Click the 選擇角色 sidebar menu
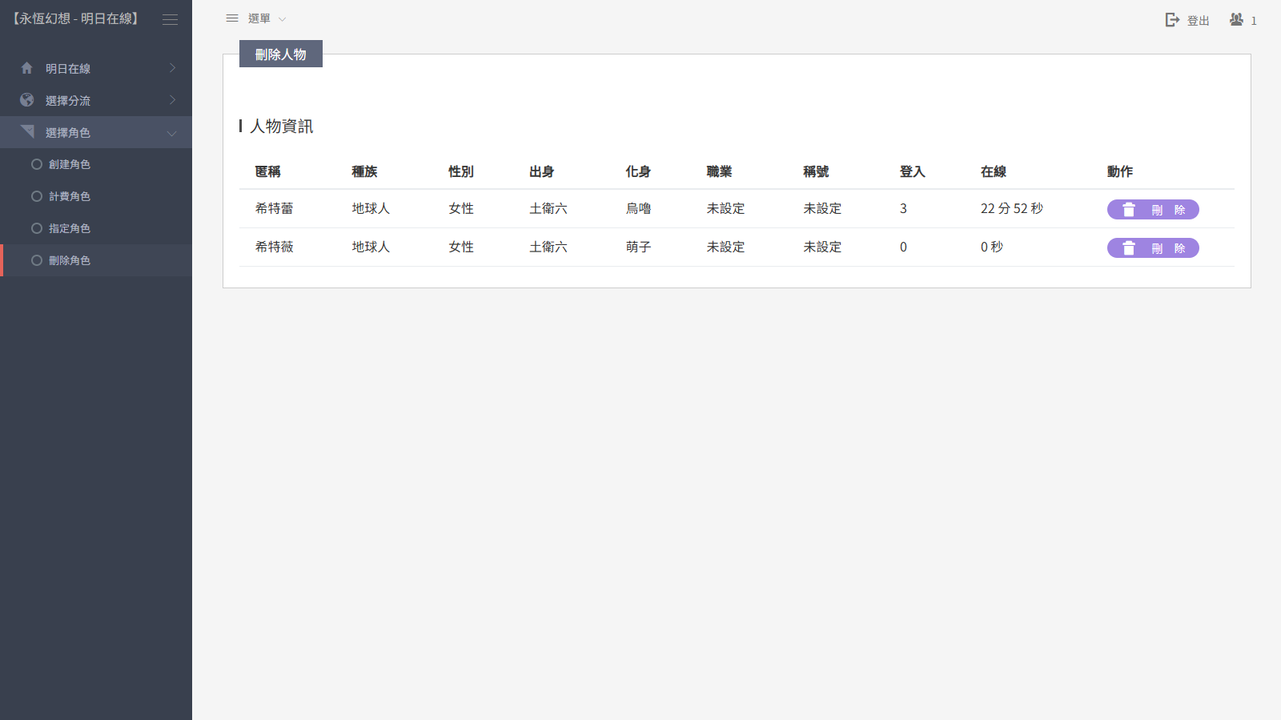The image size is (1281, 720). 96,132
